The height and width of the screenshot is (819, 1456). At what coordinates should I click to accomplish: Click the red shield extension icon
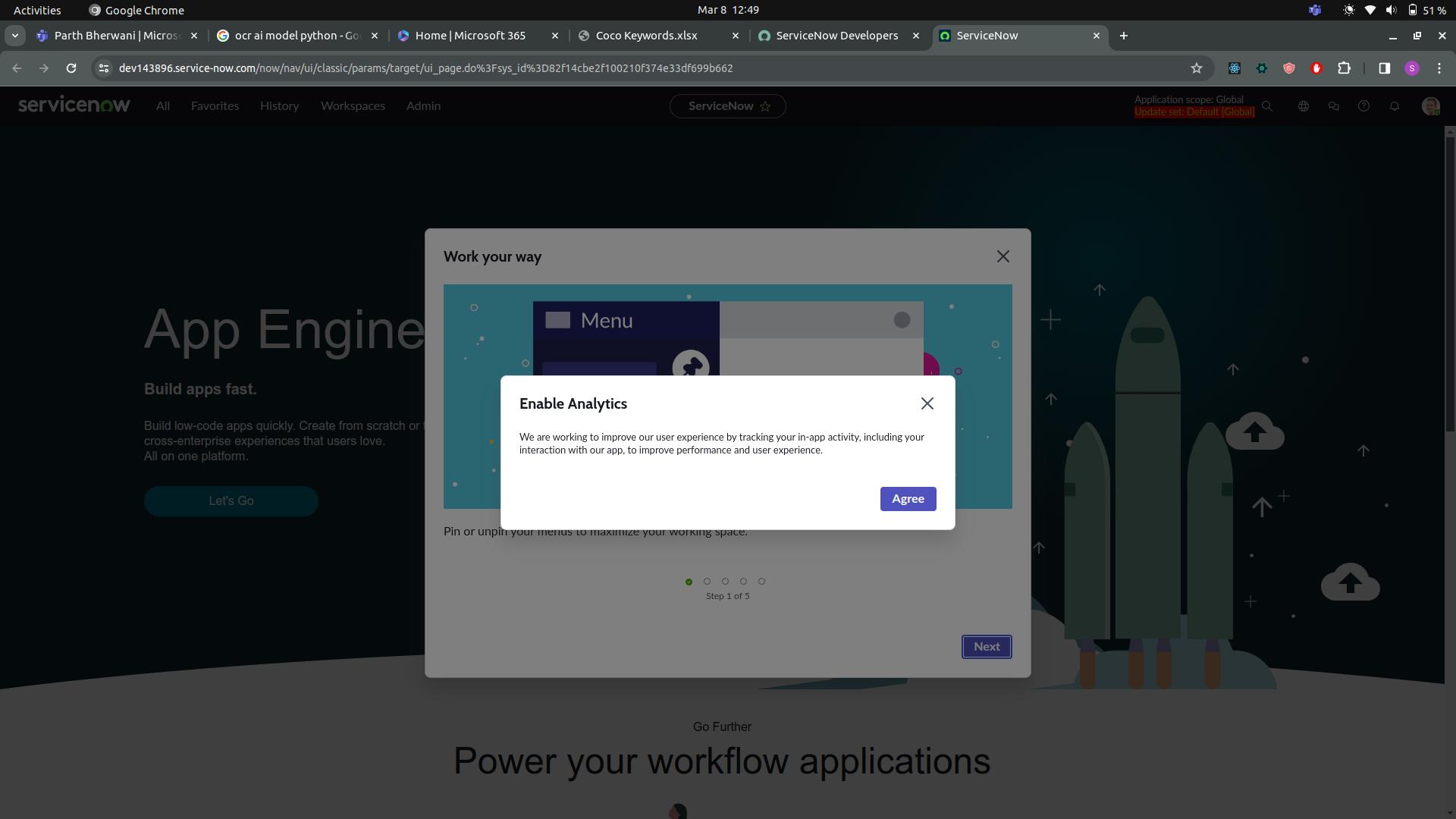[x=1289, y=68]
